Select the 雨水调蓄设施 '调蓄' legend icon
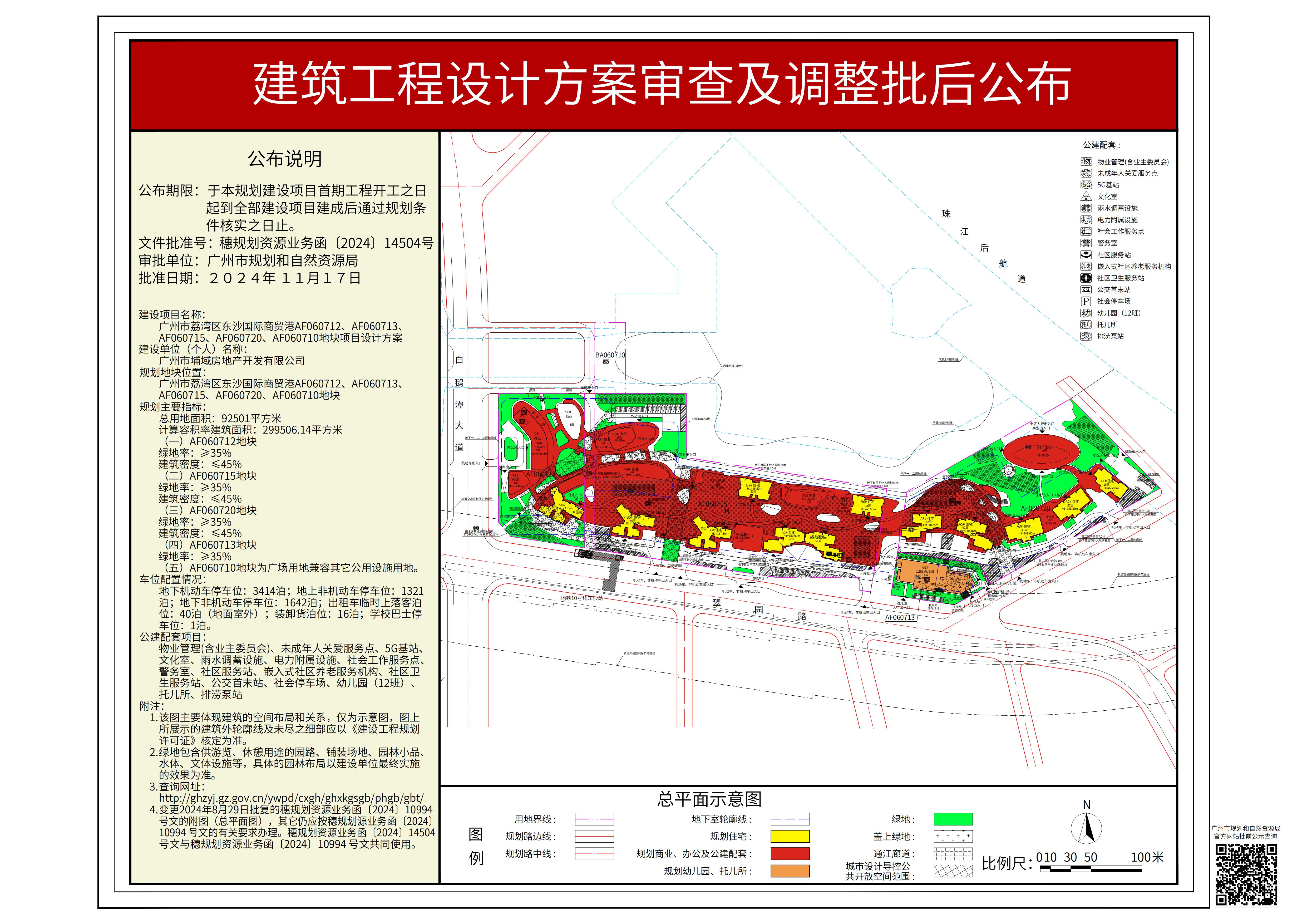1307x924 pixels. pyautogui.click(x=1086, y=208)
